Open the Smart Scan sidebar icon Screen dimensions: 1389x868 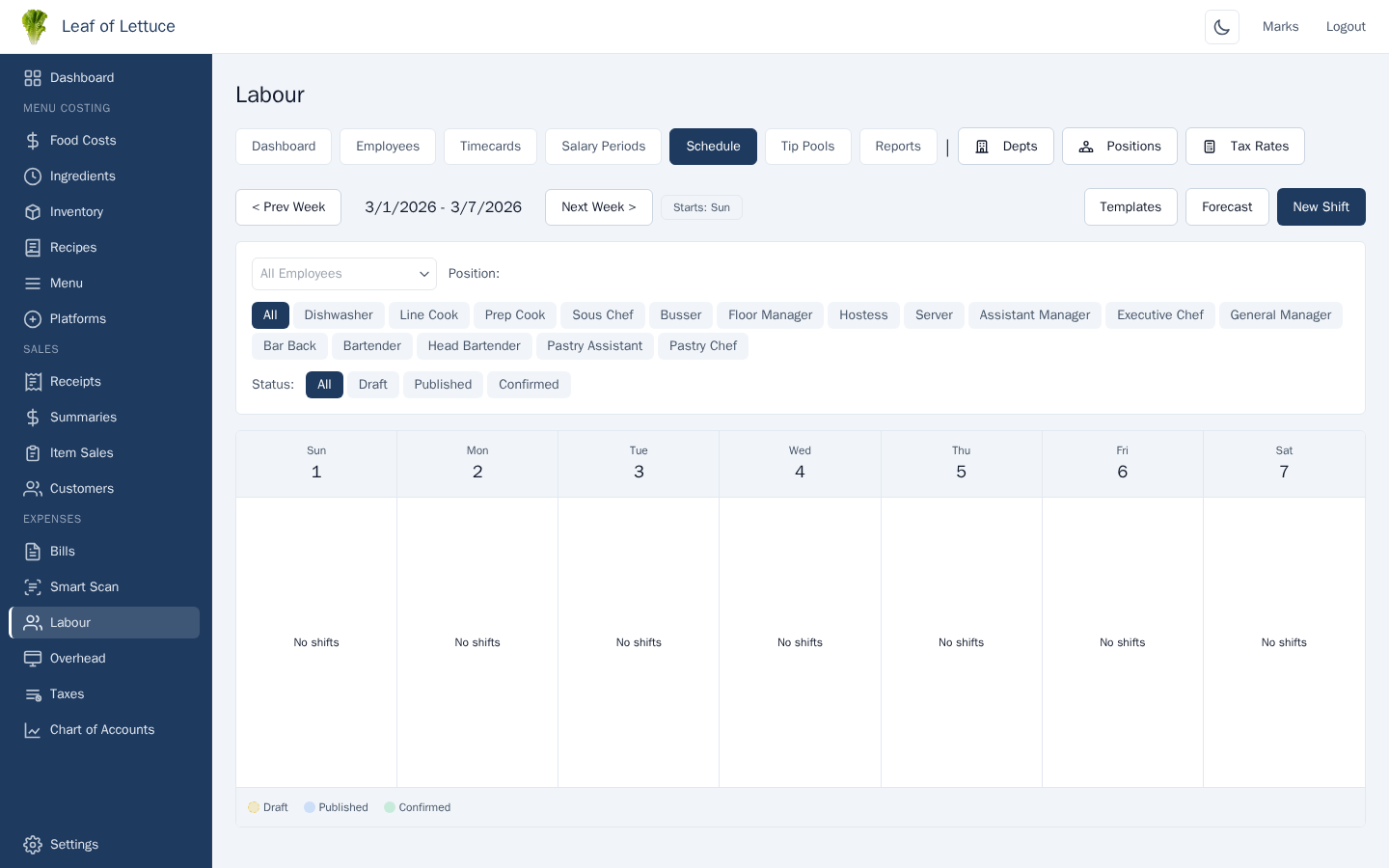(33, 587)
